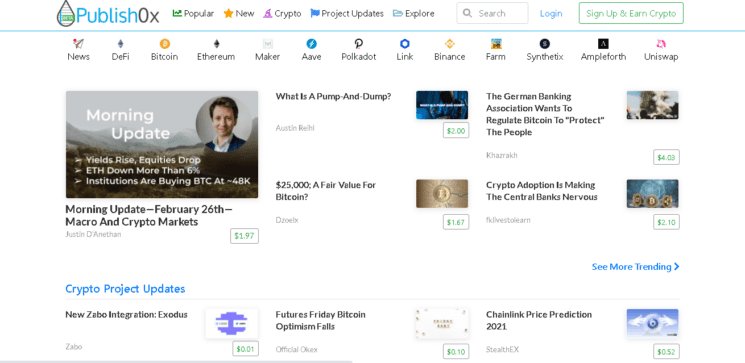This screenshot has width=745, height=363.
Task: Click the $0.10 tip badge
Action: (456, 352)
